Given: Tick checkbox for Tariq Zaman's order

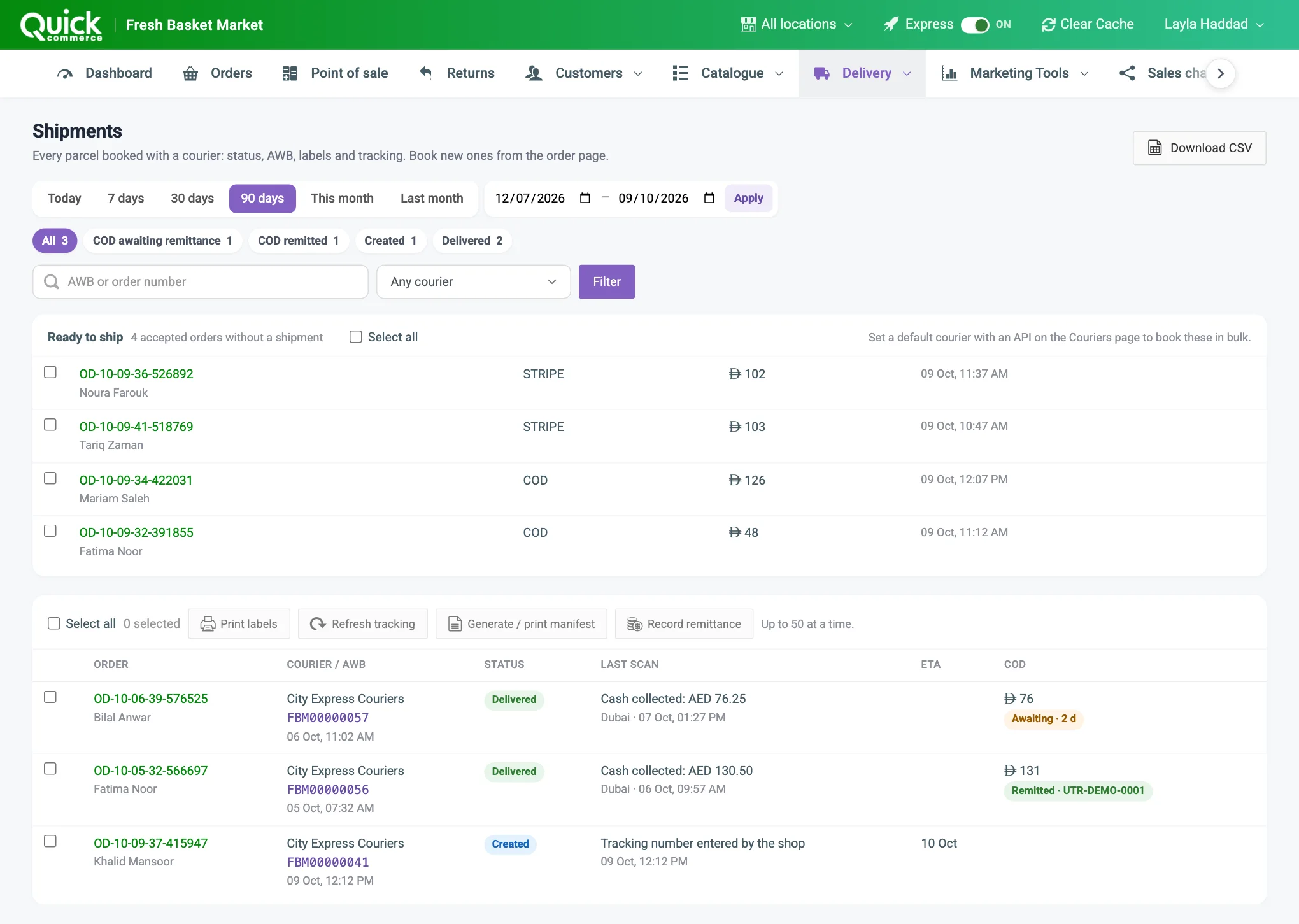Looking at the screenshot, I should tap(50, 425).
